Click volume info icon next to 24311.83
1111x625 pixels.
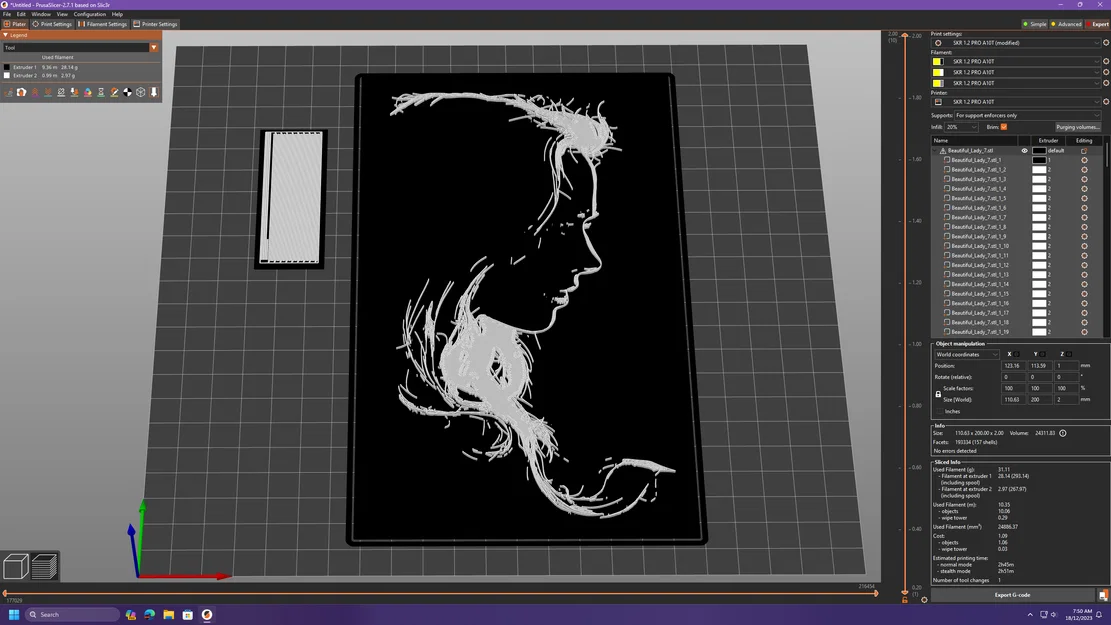tap(1063, 433)
